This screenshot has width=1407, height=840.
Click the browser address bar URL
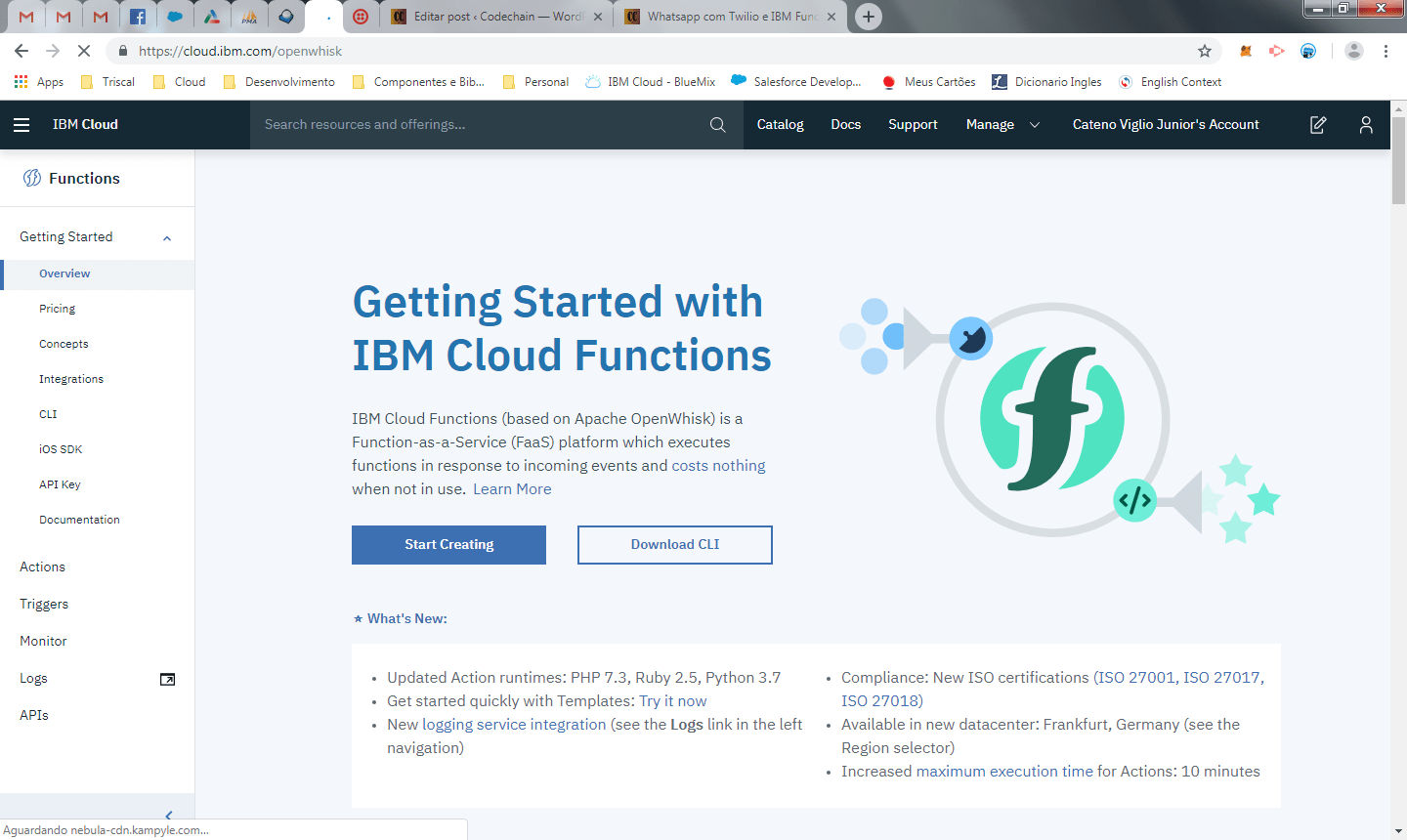(x=240, y=51)
